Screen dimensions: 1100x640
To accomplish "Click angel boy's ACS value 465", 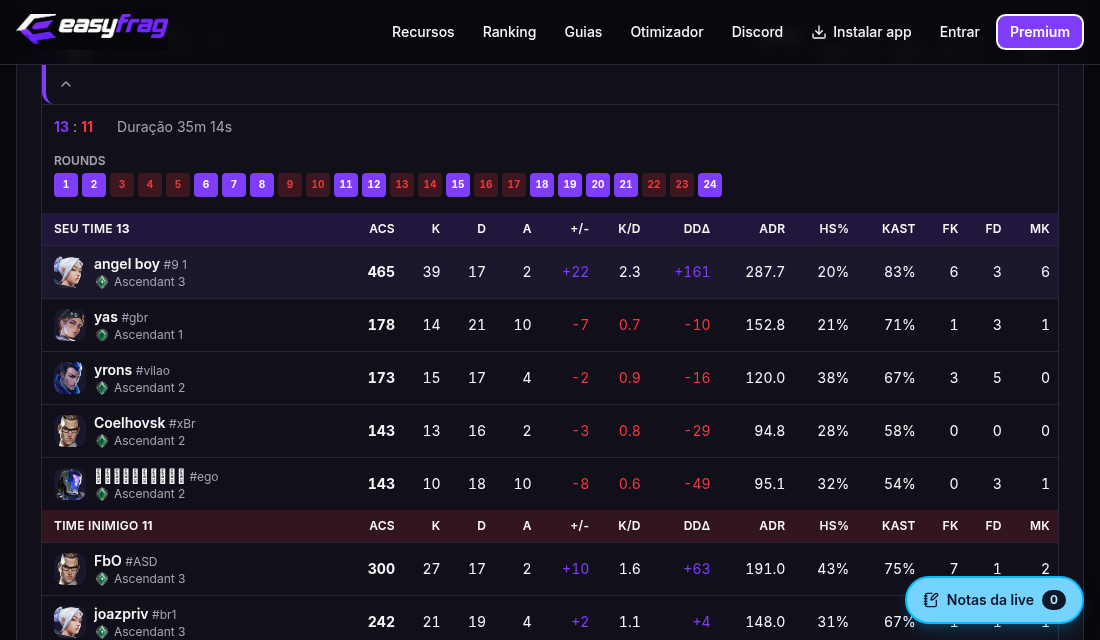I will (x=381, y=272).
